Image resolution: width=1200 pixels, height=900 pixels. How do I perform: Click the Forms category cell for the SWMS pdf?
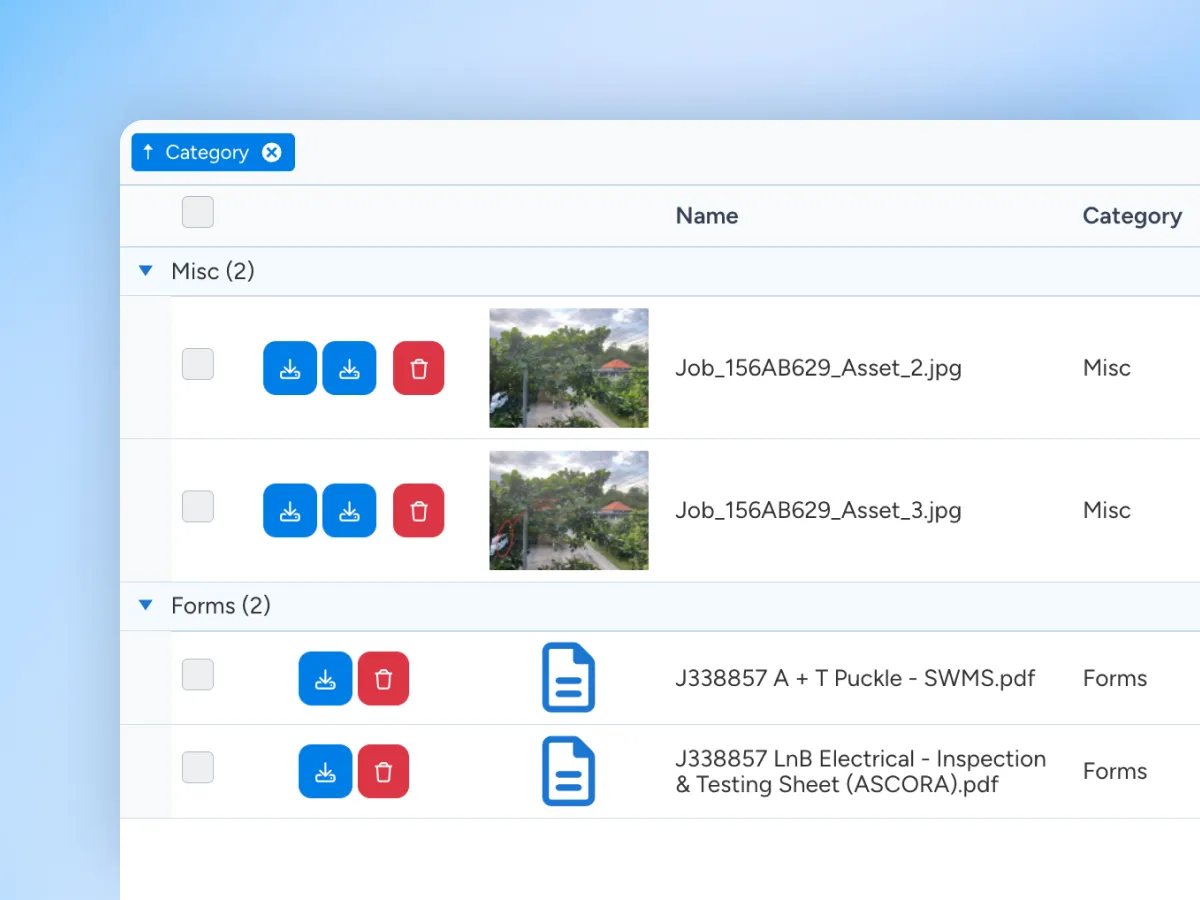[1115, 679]
